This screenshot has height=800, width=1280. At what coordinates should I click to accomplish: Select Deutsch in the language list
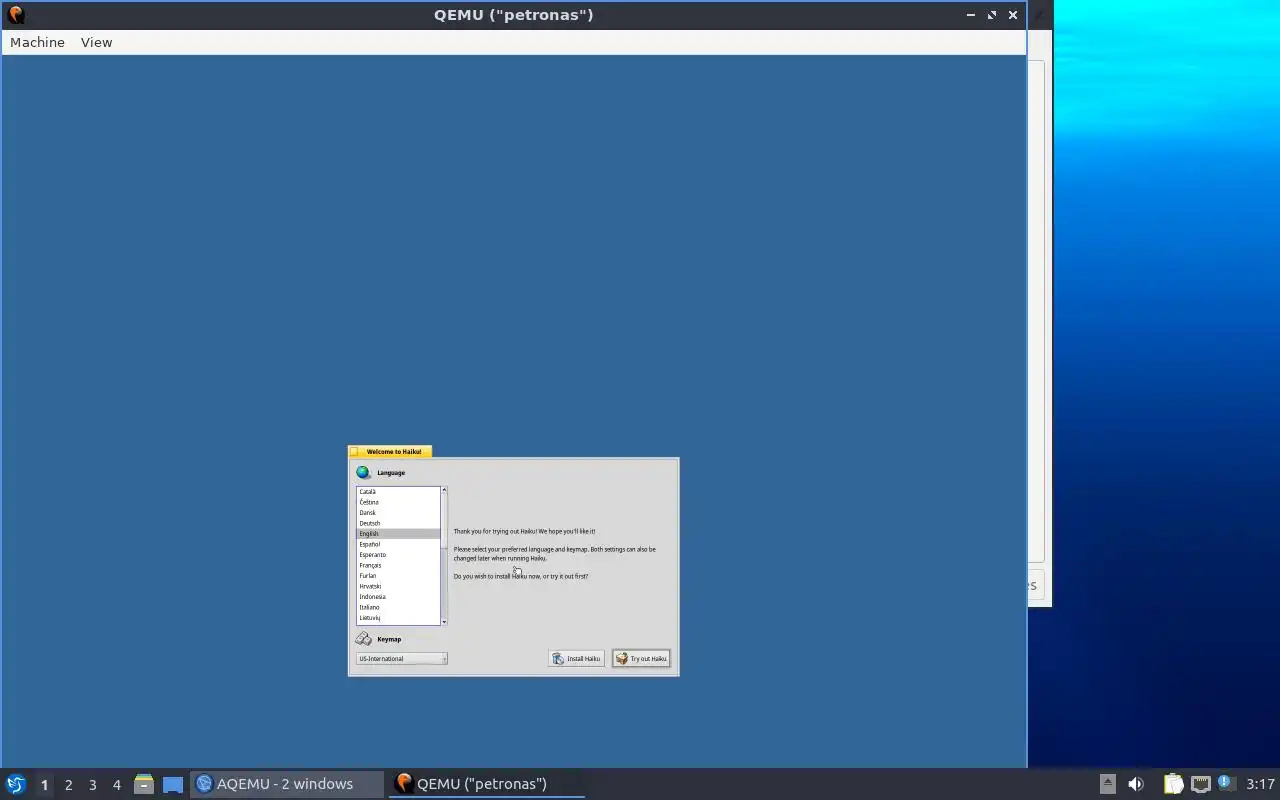(398, 523)
